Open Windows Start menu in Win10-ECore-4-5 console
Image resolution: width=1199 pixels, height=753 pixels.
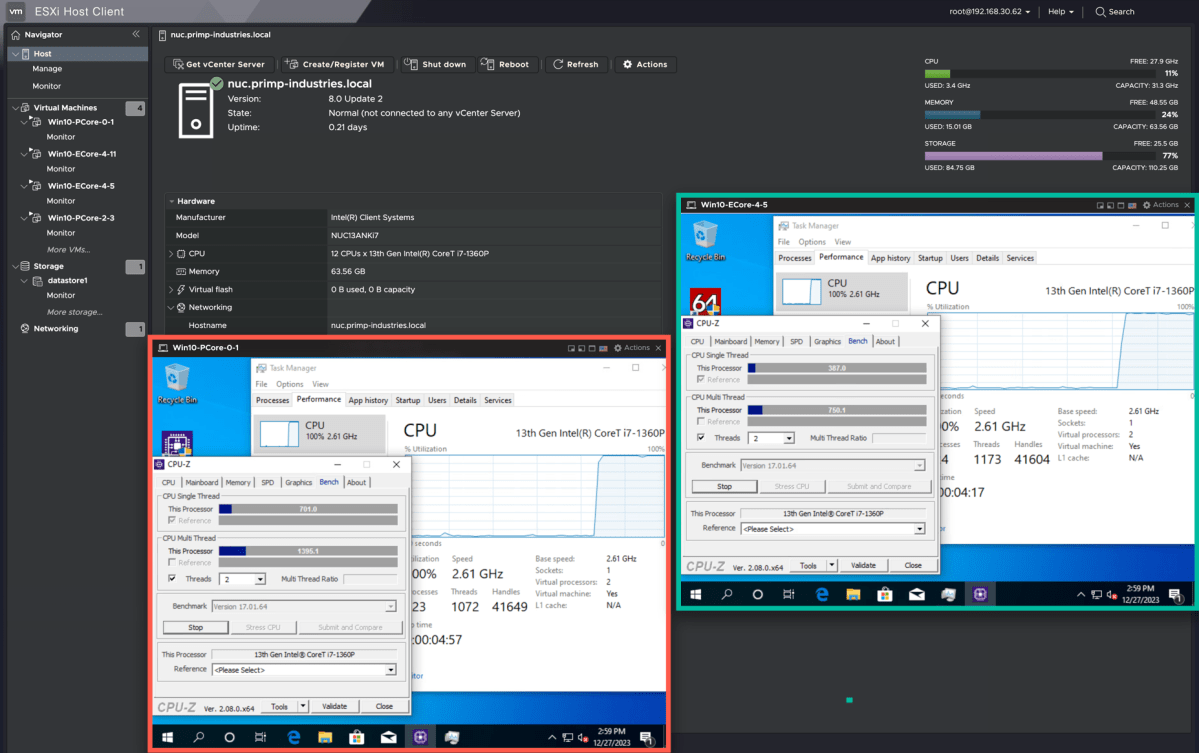(x=696, y=595)
